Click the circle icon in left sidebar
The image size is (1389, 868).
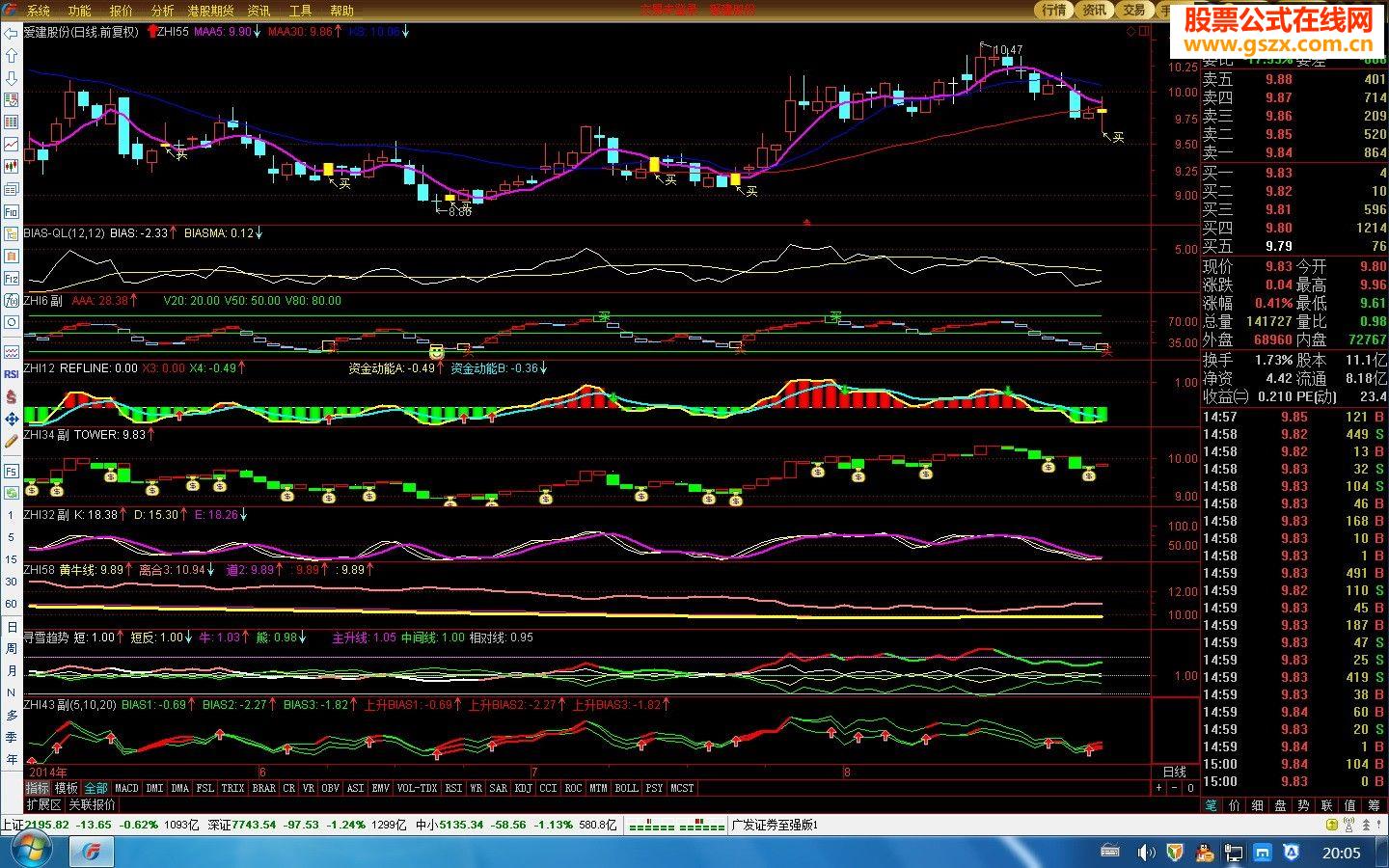coord(11,323)
